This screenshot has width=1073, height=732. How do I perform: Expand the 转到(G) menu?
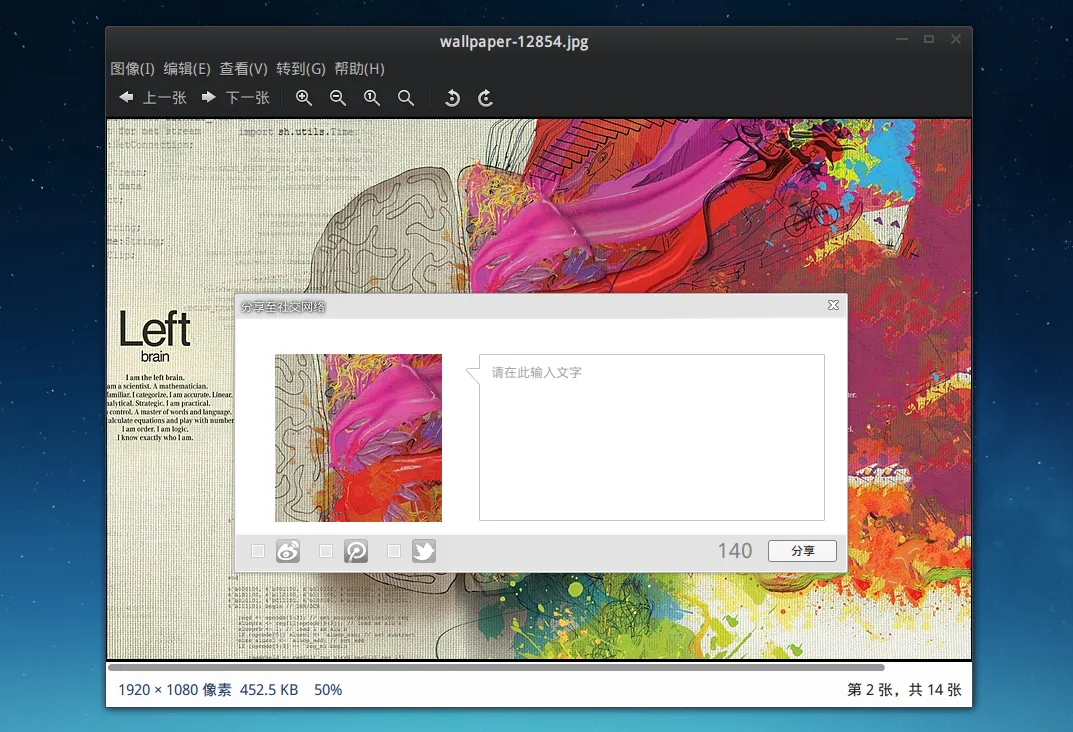(301, 69)
